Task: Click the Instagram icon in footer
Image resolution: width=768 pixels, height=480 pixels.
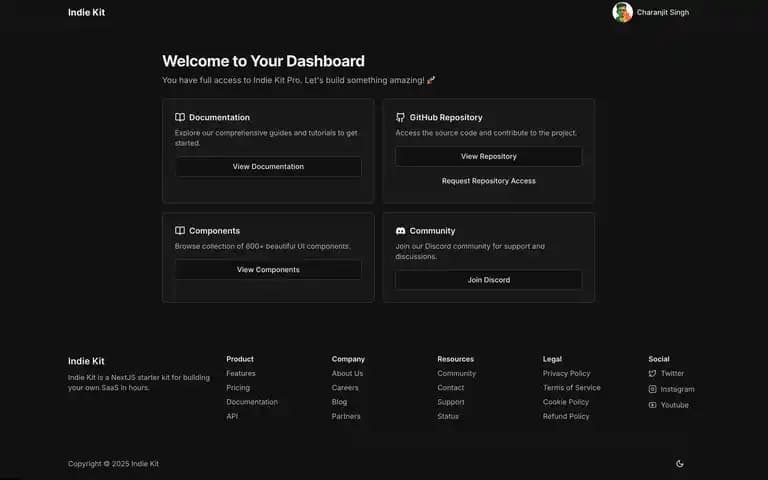Action: (x=652, y=389)
